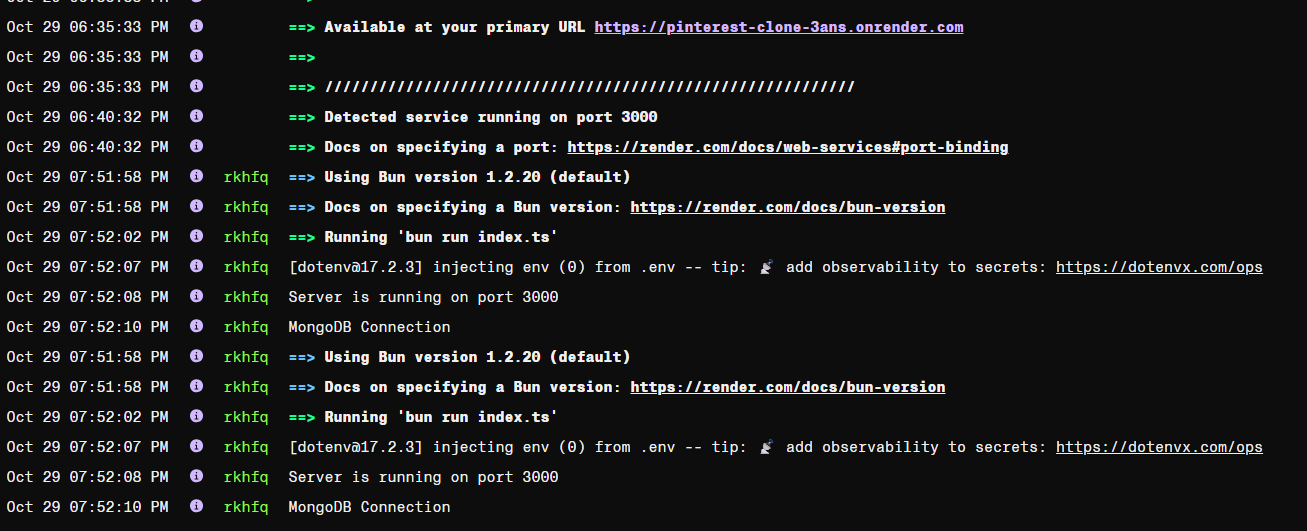Click the rkhfq label on first 'MongoDB Connection' line
This screenshot has height=531, width=1307.
point(246,327)
